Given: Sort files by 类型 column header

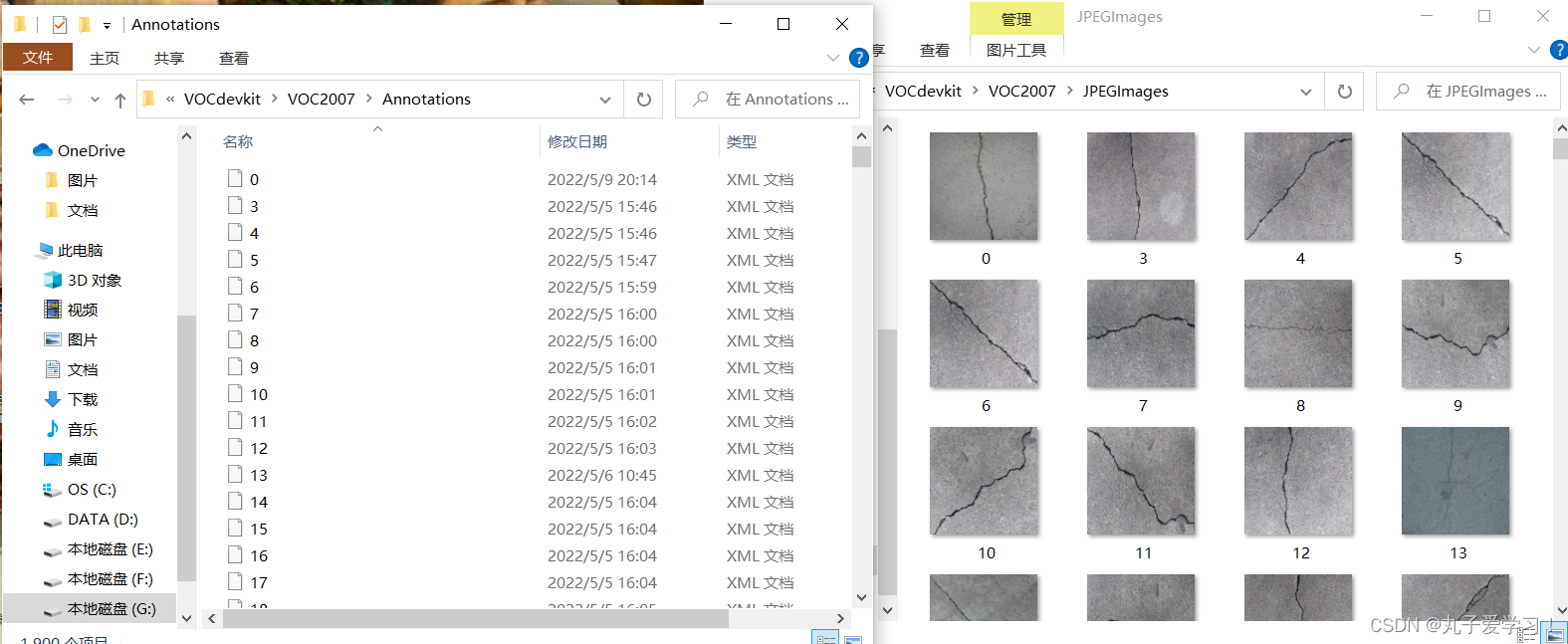Looking at the screenshot, I should point(742,142).
